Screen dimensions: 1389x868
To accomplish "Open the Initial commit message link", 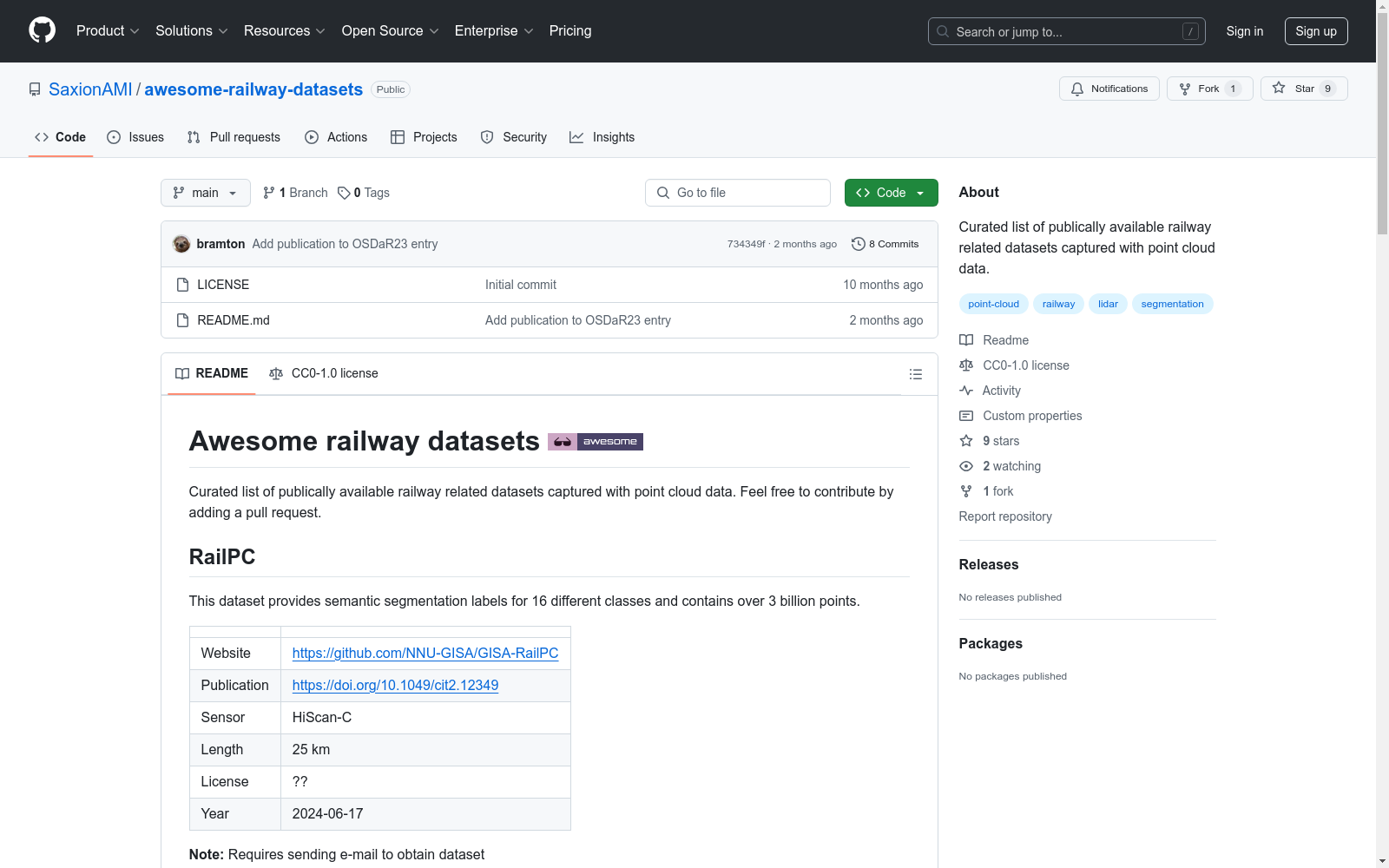I will click(x=521, y=285).
